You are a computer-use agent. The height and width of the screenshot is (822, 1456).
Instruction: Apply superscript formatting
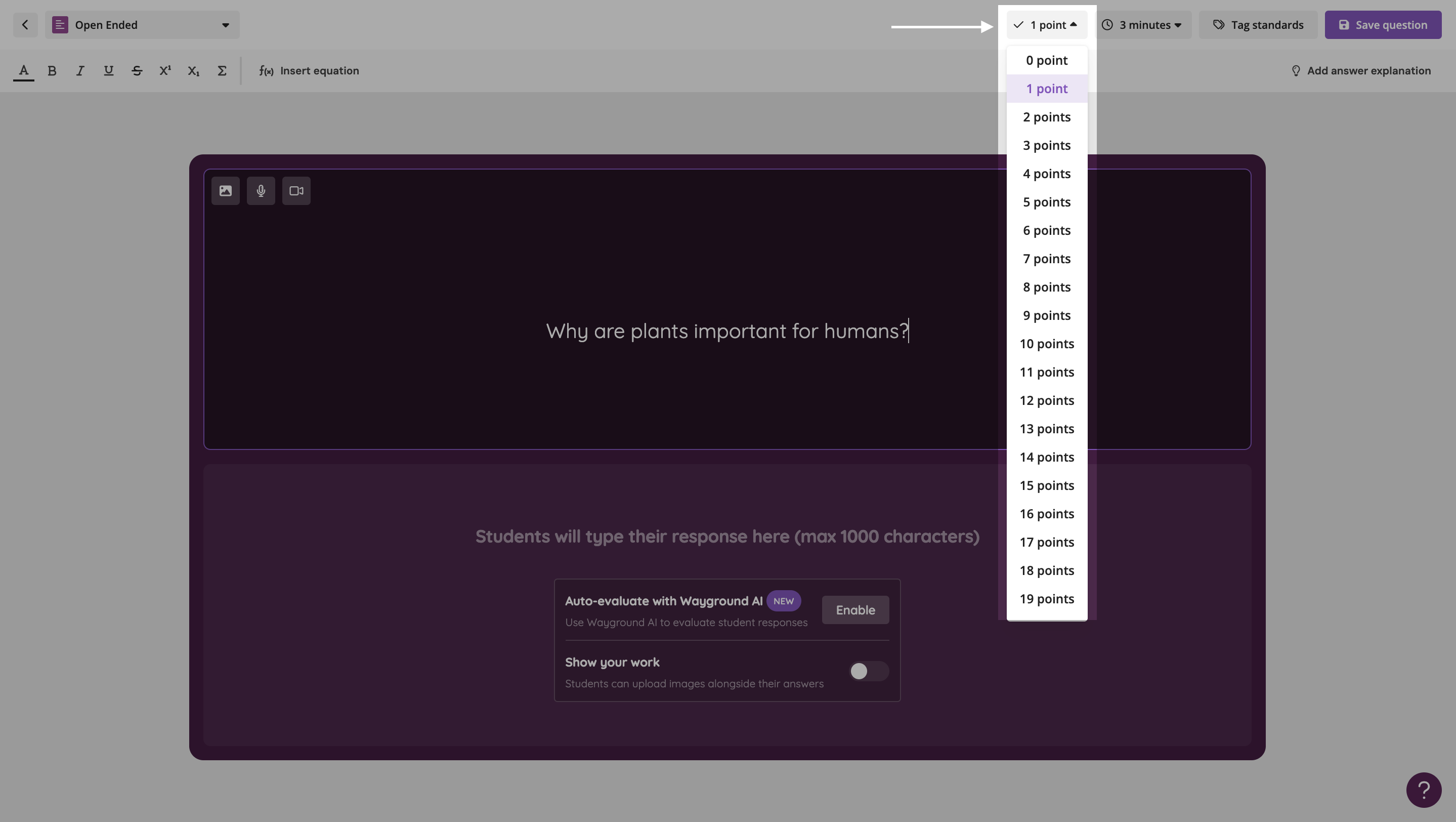(x=165, y=71)
